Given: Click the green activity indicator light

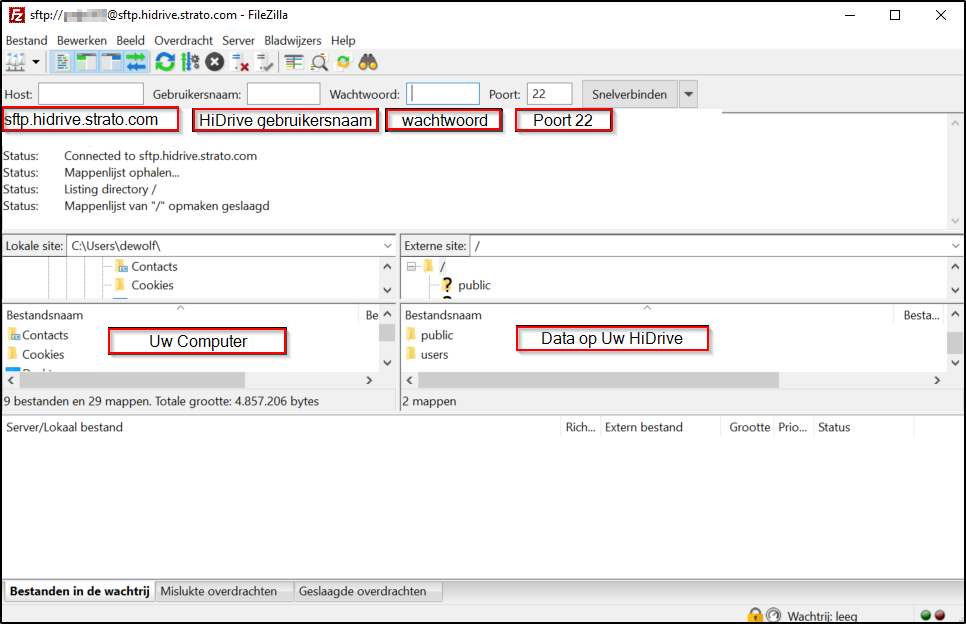Looking at the screenshot, I should (925, 615).
